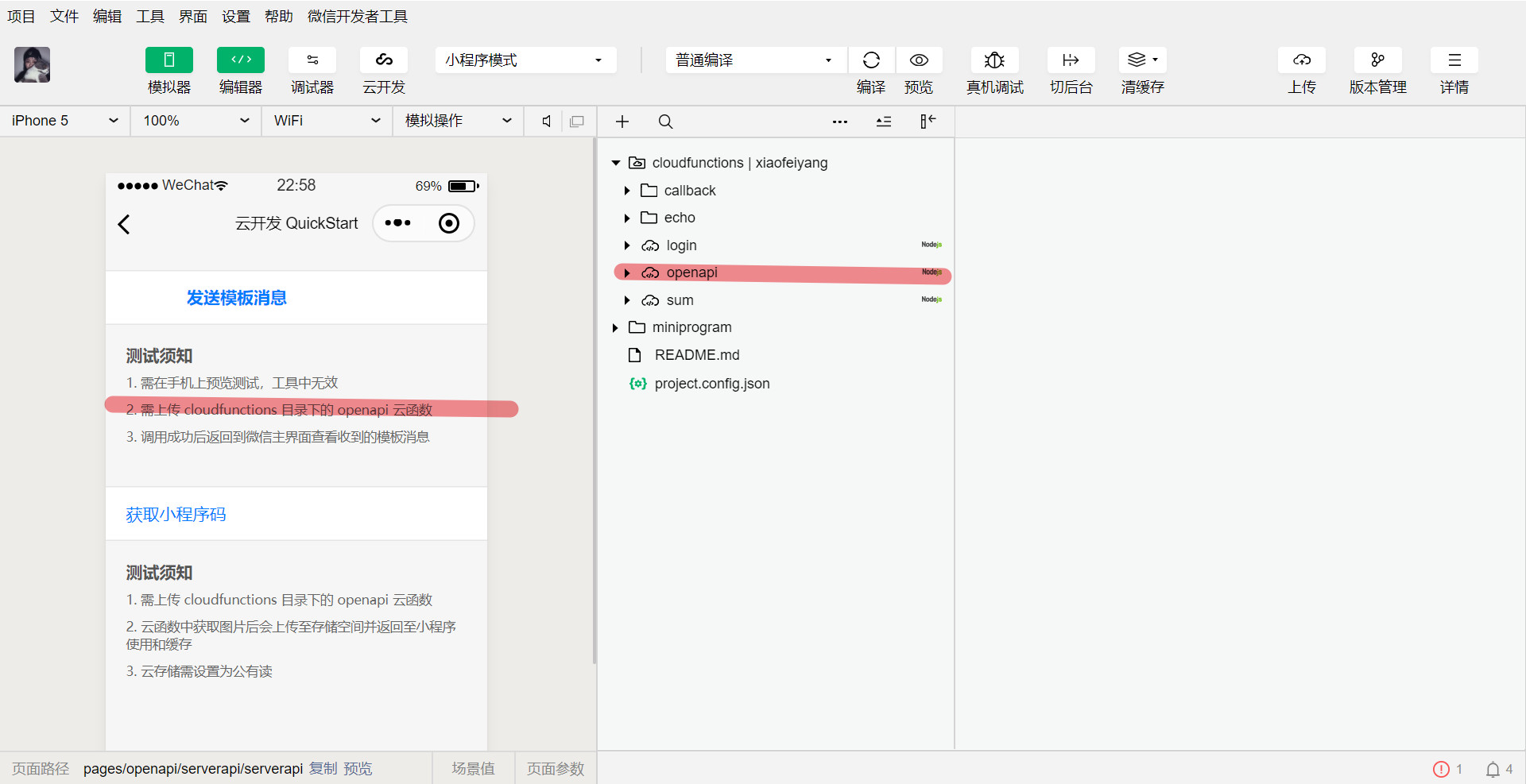1526x784 pixels.
Task: Mute the simulator sound
Action: click(x=546, y=122)
